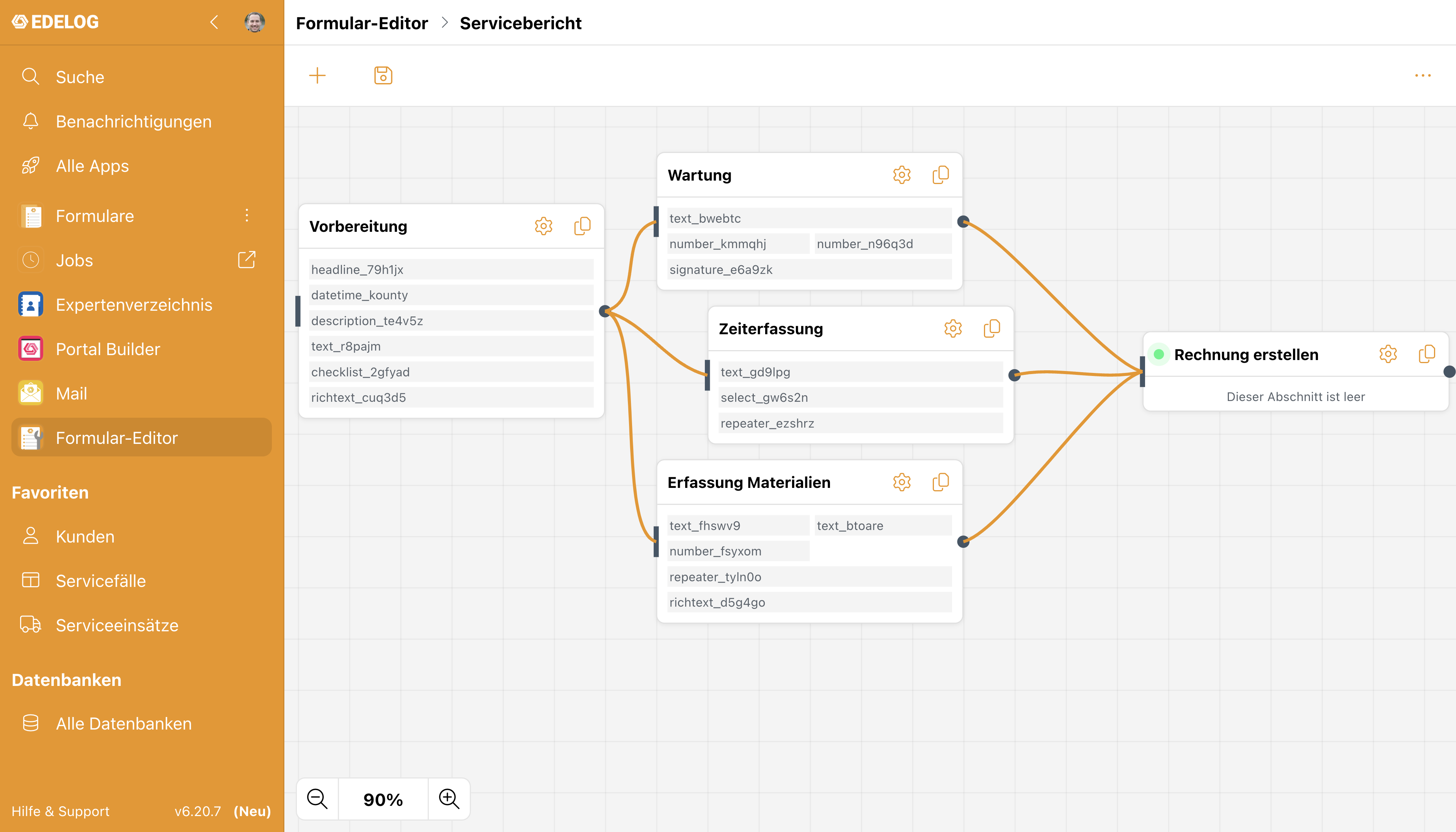Open settings gear of Zeiterfassung section

tap(953, 329)
